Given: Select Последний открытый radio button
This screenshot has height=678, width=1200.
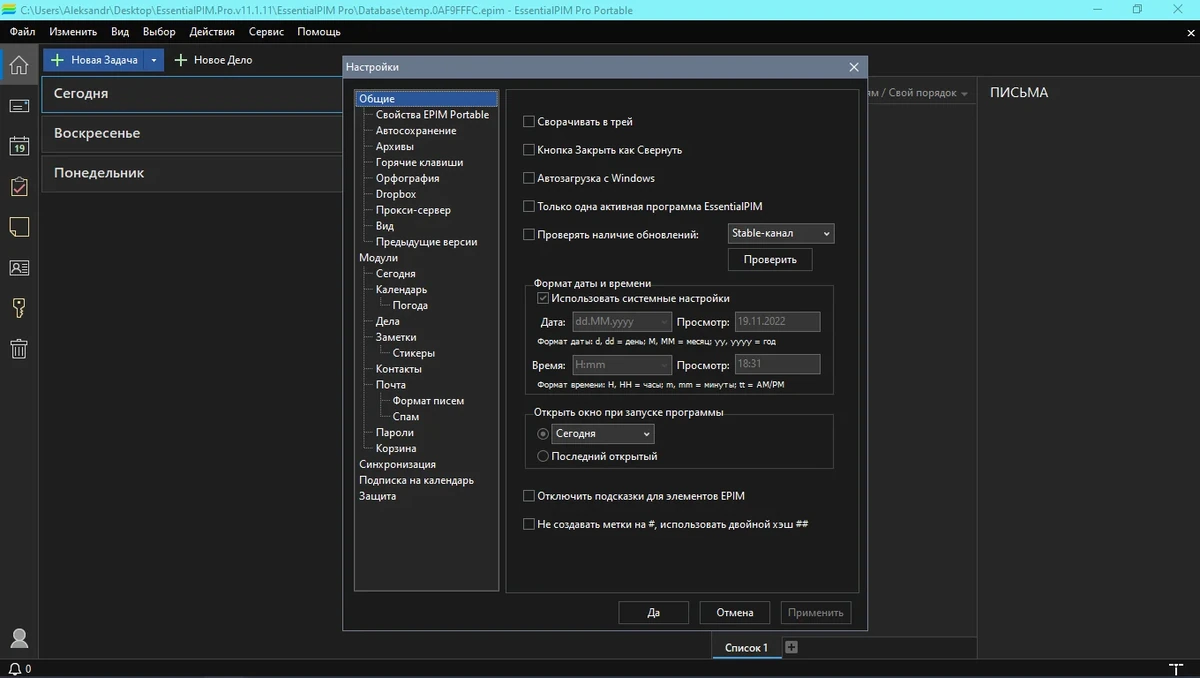Looking at the screenshot, I should (543, 456).
